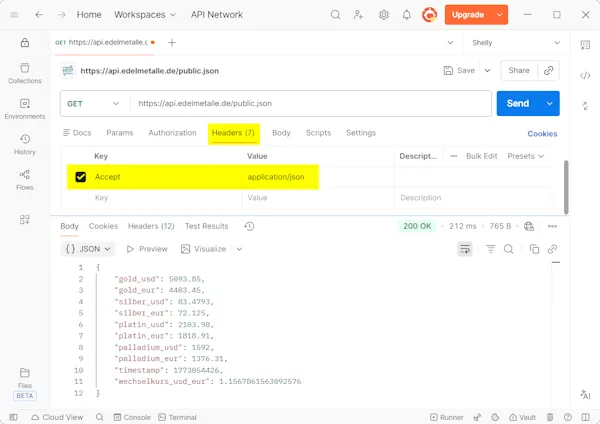Switch to the Authorization tab
The image size is (600, 424).
pos(172,133)
